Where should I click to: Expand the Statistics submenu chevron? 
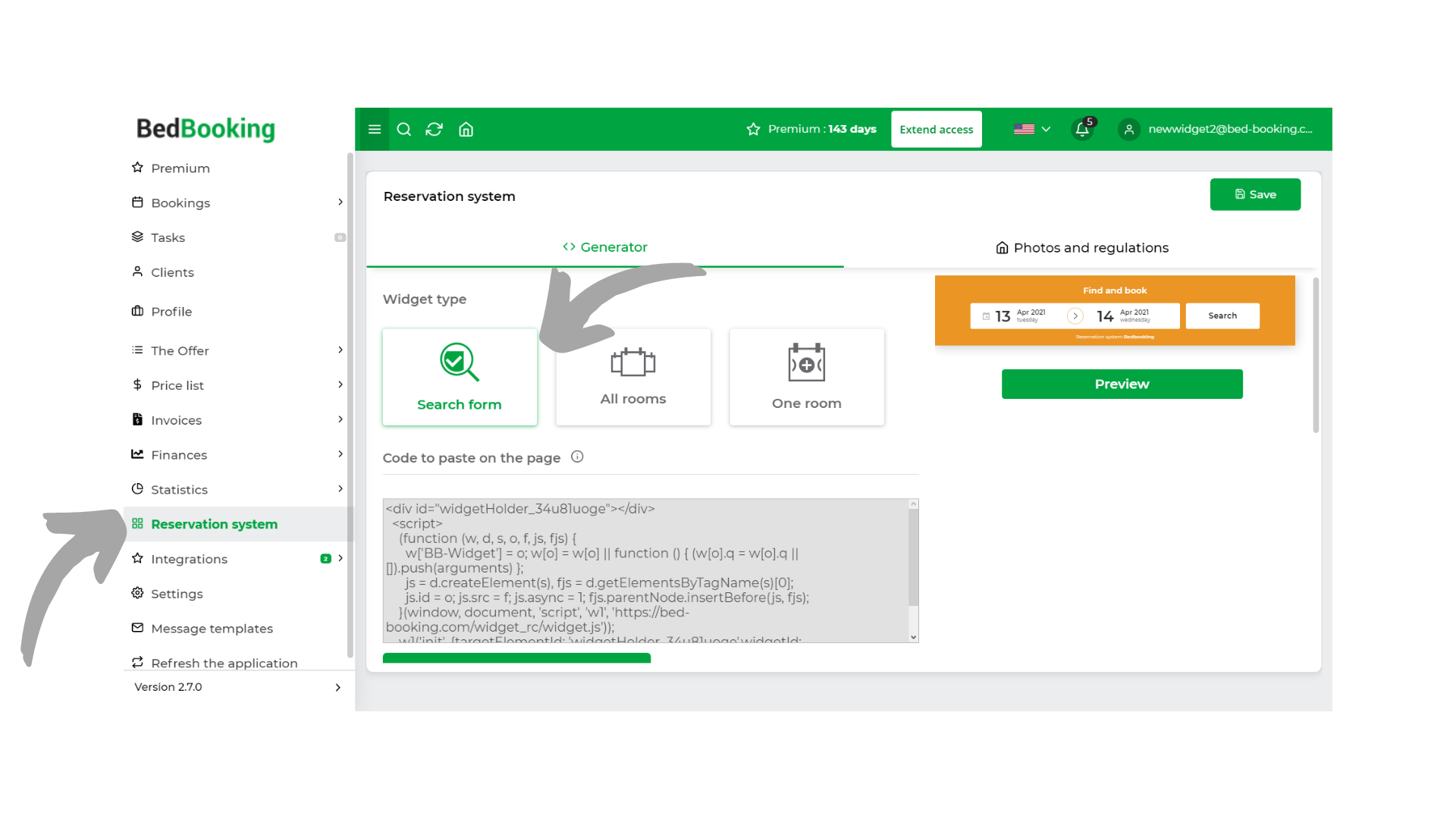(x=340, y=489)
